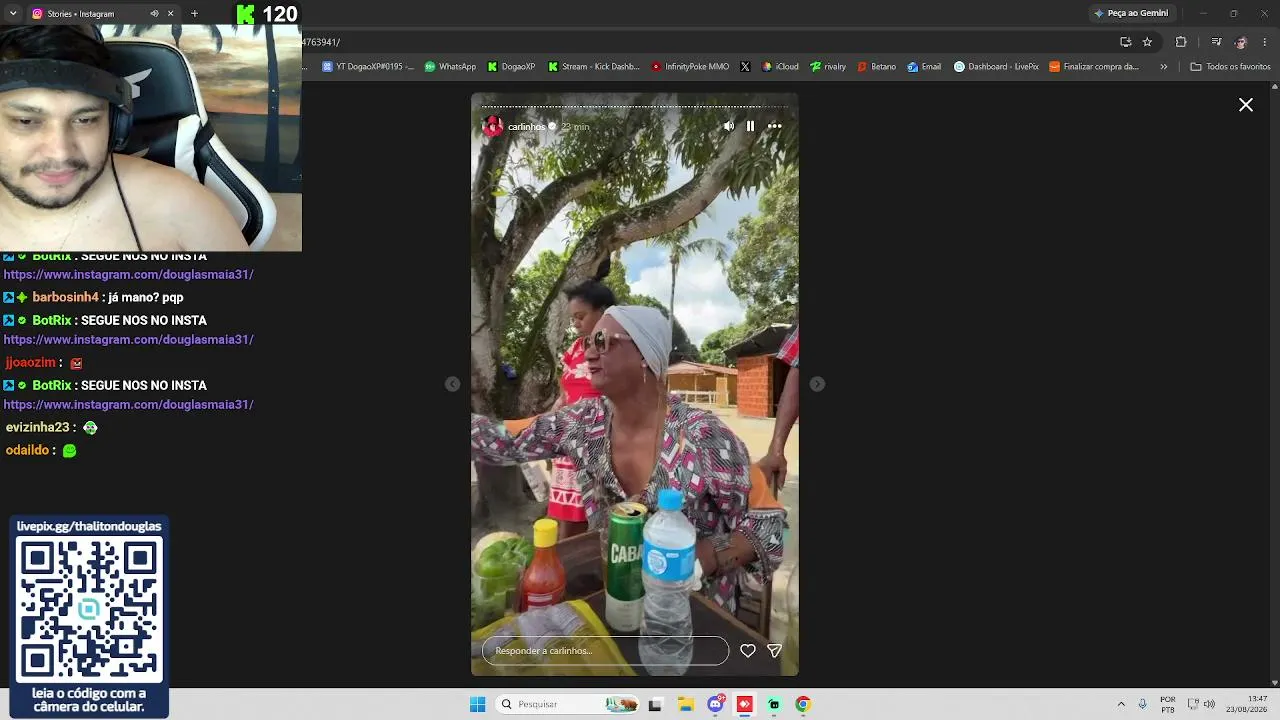Open the media controls icon in toolbar
This screenshot has width=1280, height=720.
(1216, 42)
